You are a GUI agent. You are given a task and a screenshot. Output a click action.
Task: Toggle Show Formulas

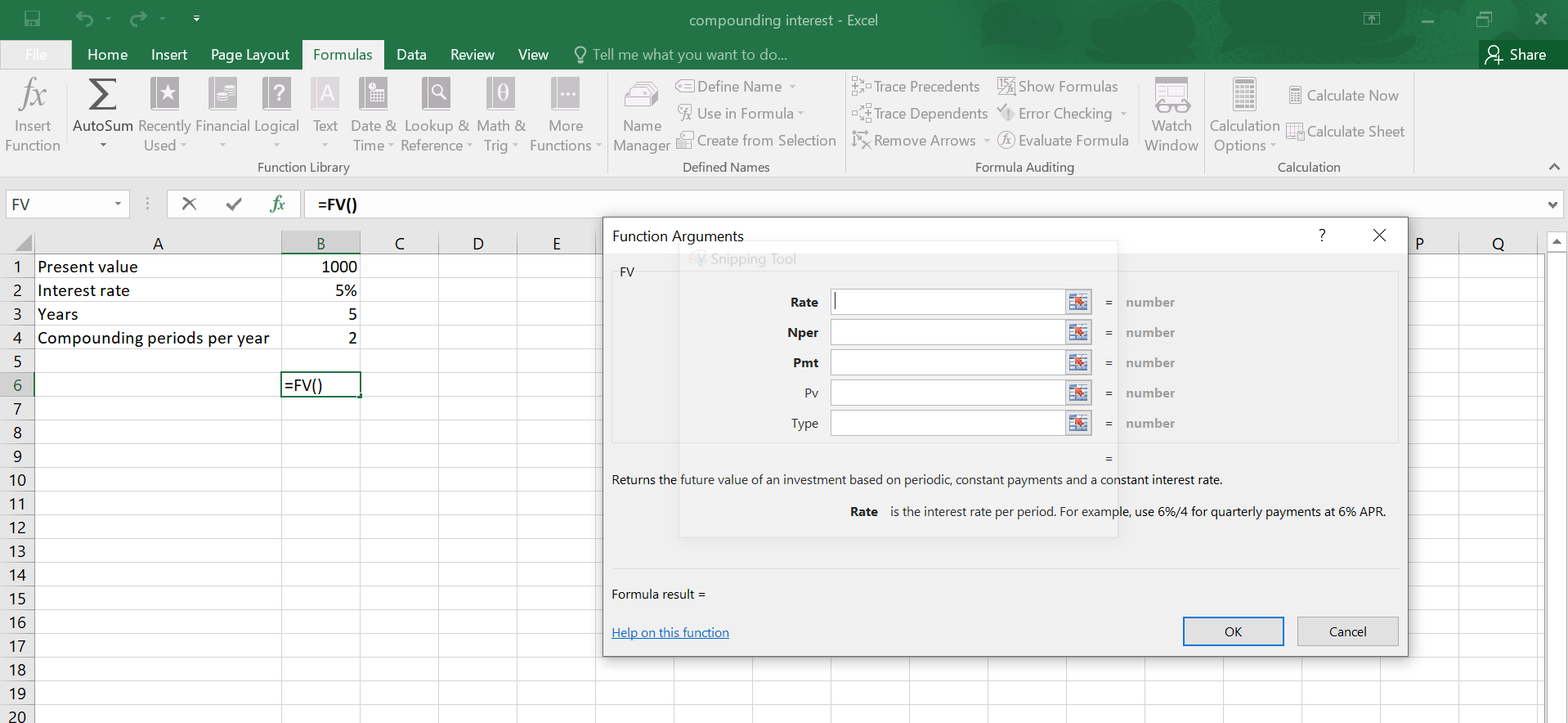point(1058,87)
